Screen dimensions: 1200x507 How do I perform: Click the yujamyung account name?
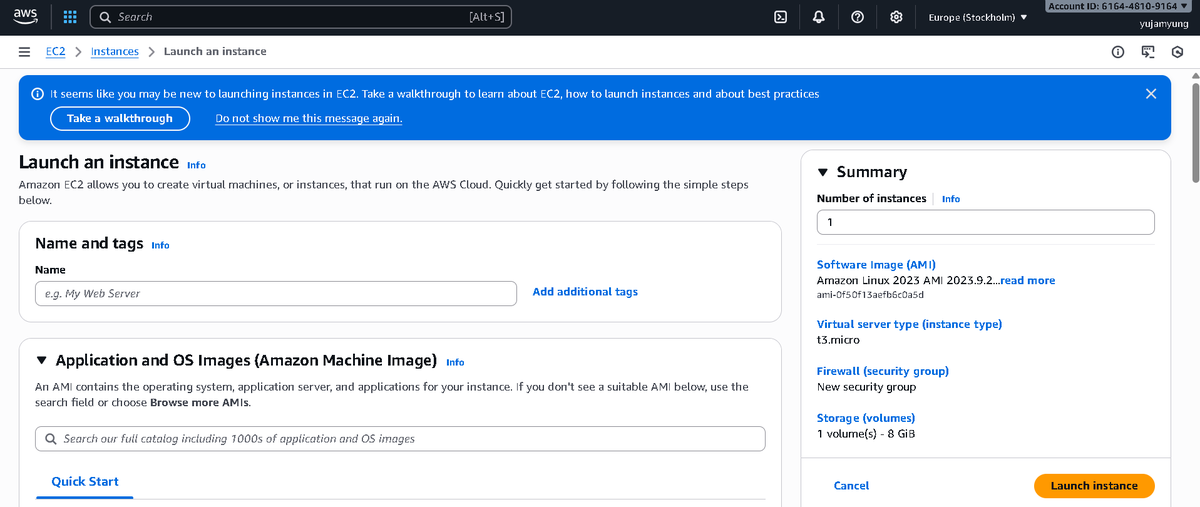click(x=1164, y=23)
